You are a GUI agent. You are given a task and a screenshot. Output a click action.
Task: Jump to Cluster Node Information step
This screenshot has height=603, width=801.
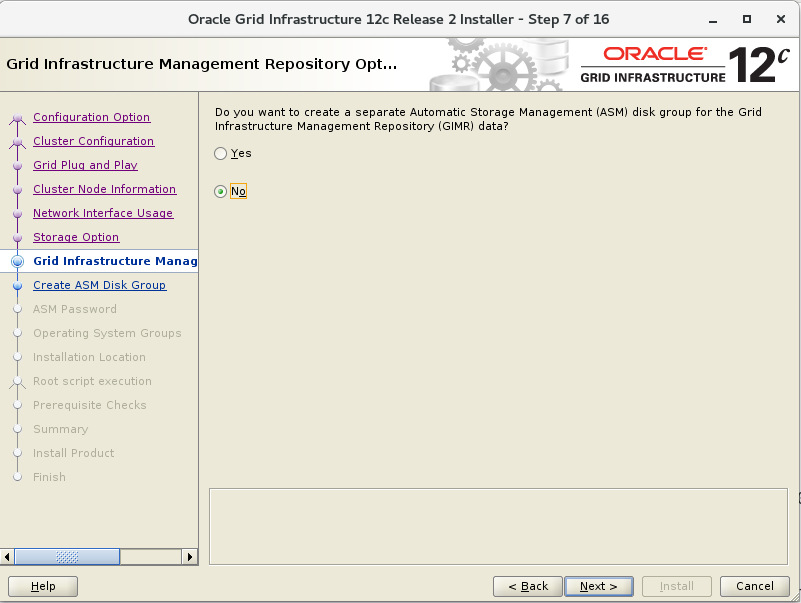pos(105,189)
